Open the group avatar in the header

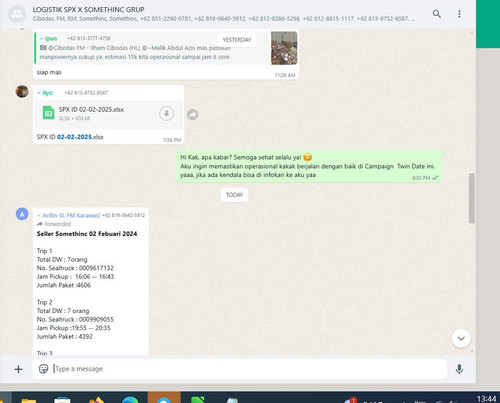click(16, 14)
